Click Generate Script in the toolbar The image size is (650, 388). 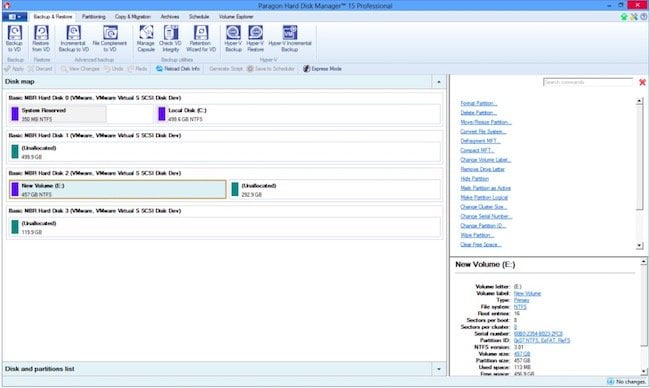(x=226, y=69)
